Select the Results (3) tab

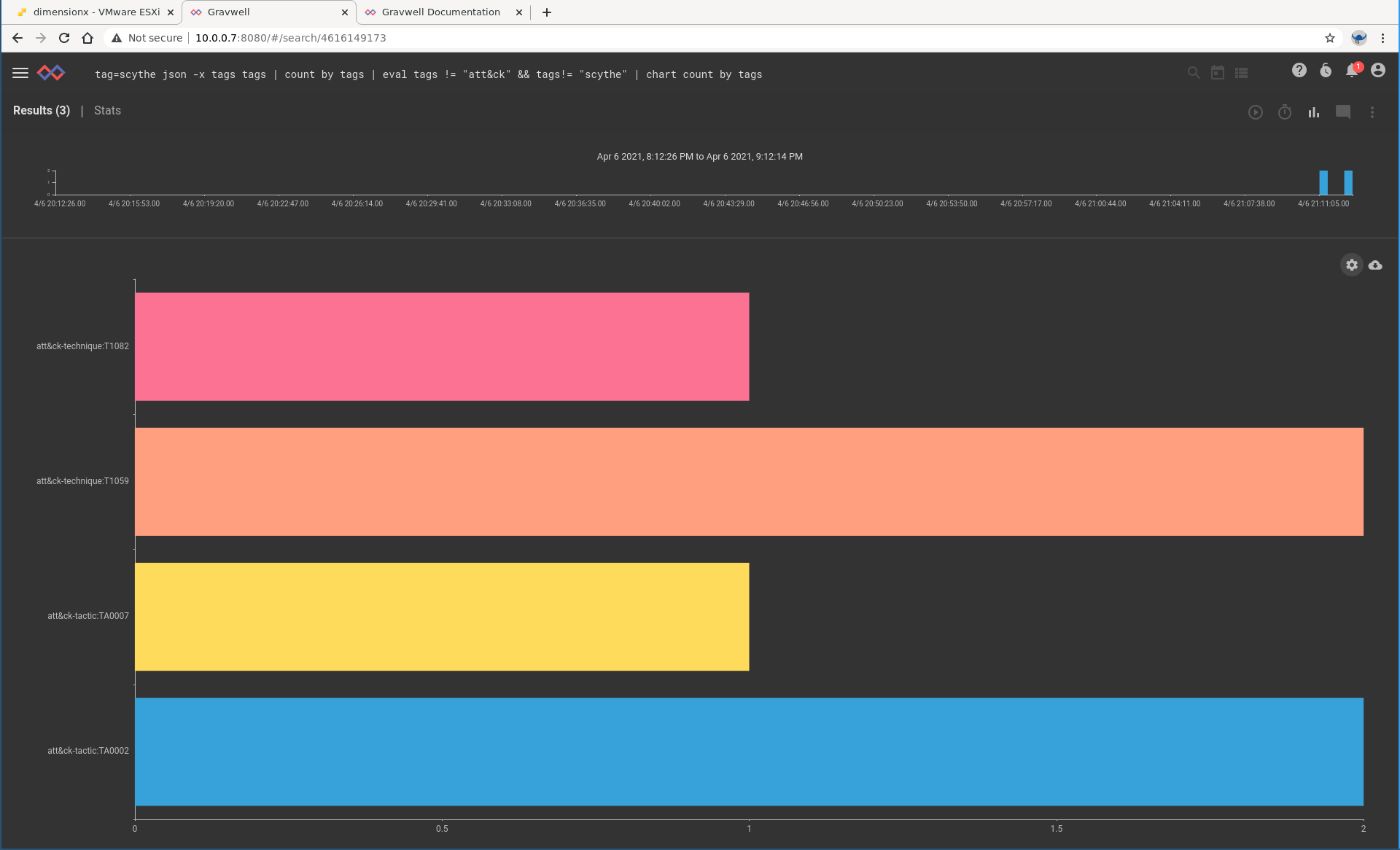(42, 111)
